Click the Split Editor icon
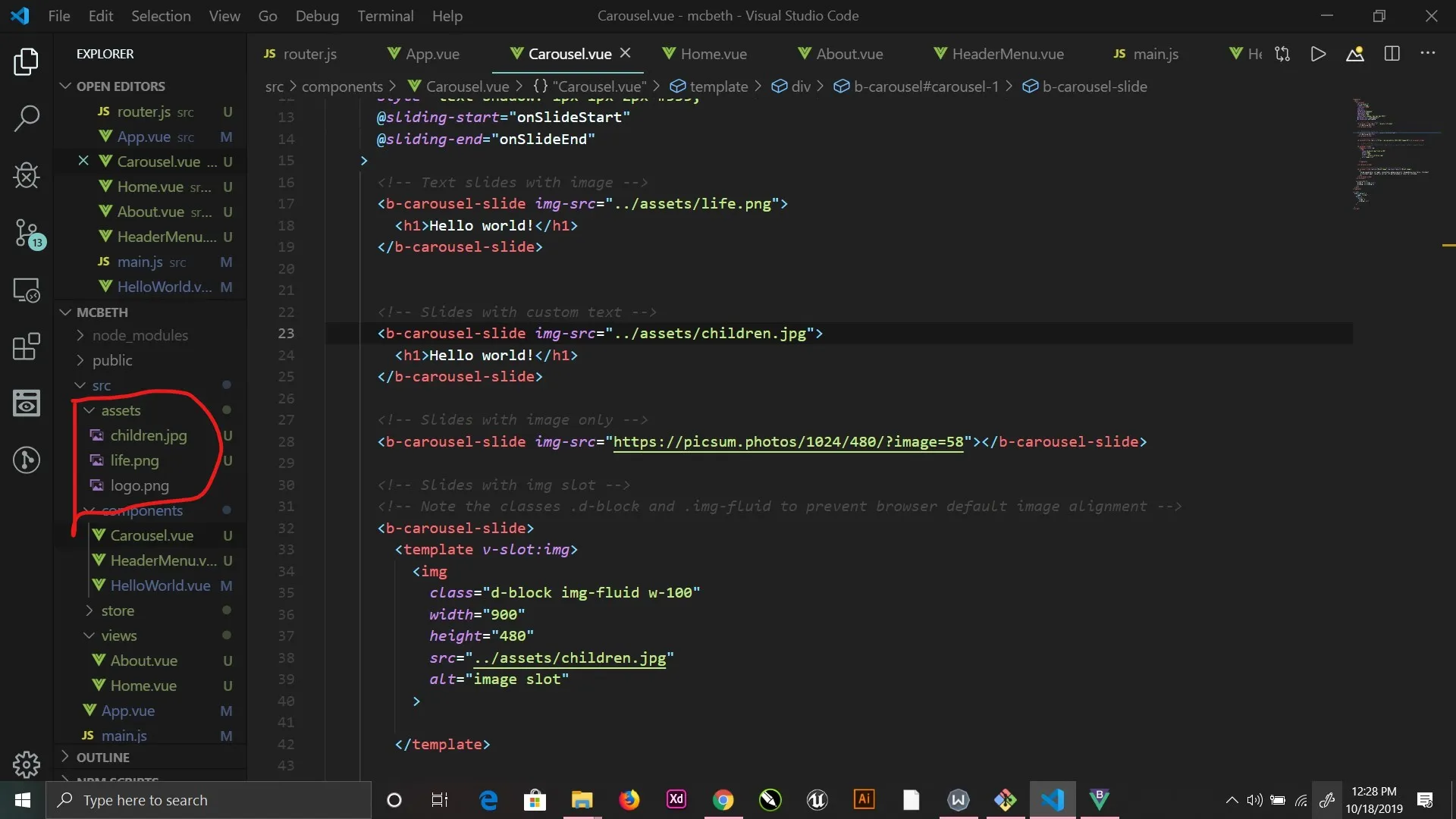The width and height of the screenshot is (1456, 819). click(1392, 54)
